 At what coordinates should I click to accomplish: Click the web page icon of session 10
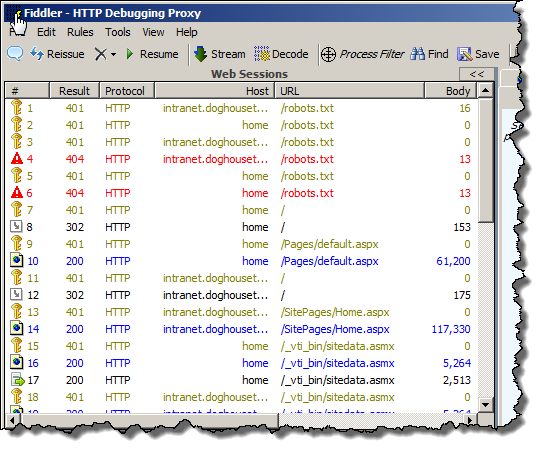[x=16, y=260]
